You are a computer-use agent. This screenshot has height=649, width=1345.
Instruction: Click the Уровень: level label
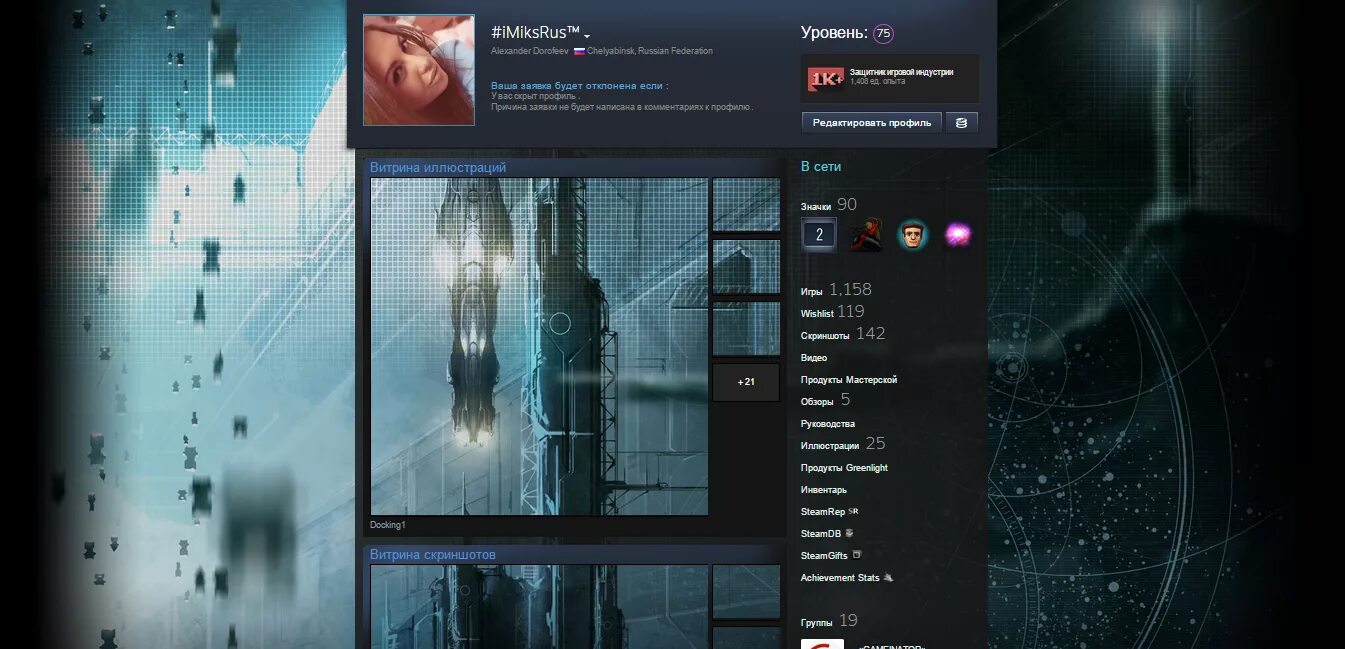(834, 33)
